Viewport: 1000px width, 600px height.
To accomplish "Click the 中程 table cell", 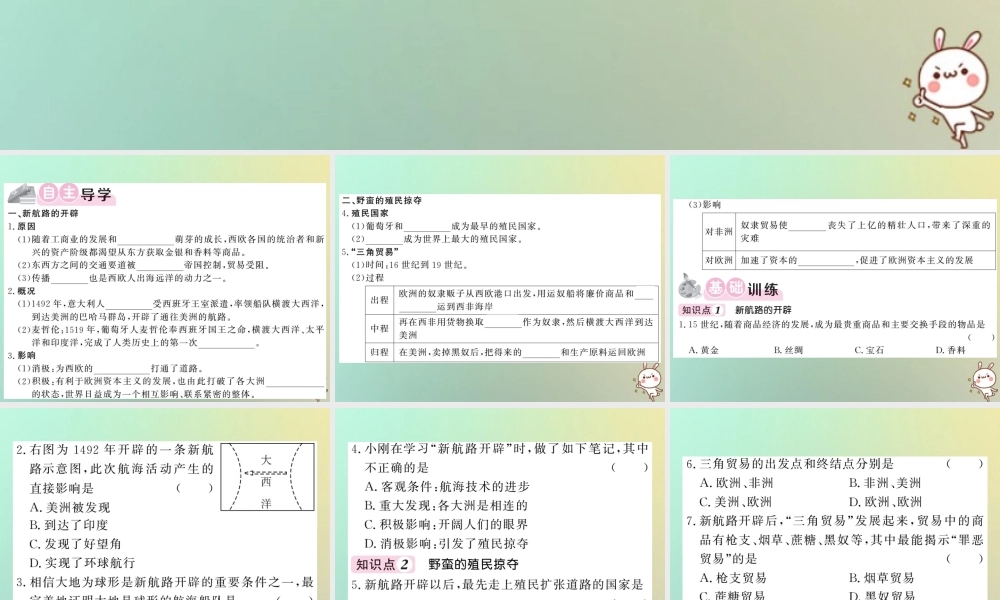I will point(379,328).
